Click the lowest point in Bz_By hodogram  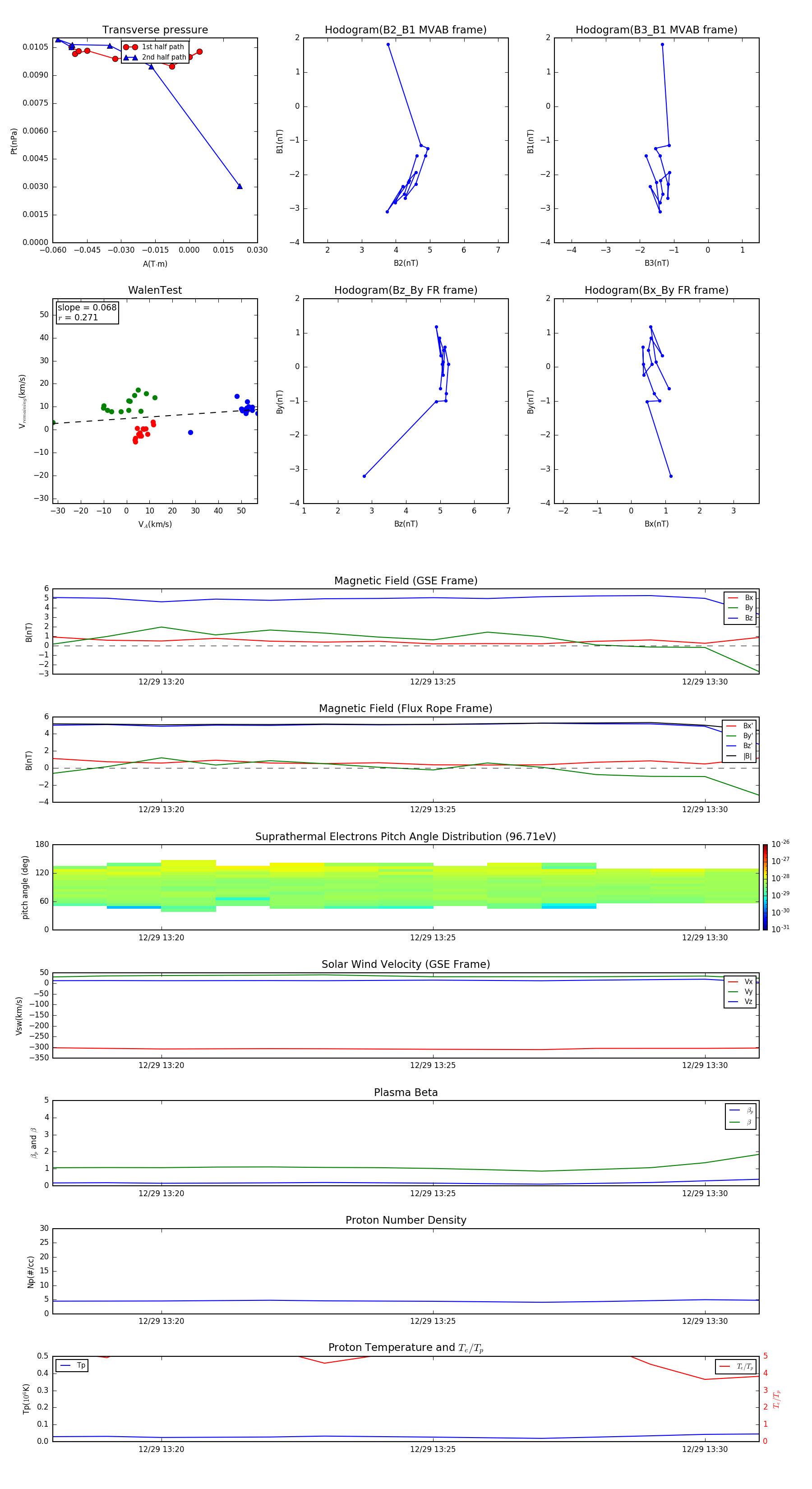(364, 476)
